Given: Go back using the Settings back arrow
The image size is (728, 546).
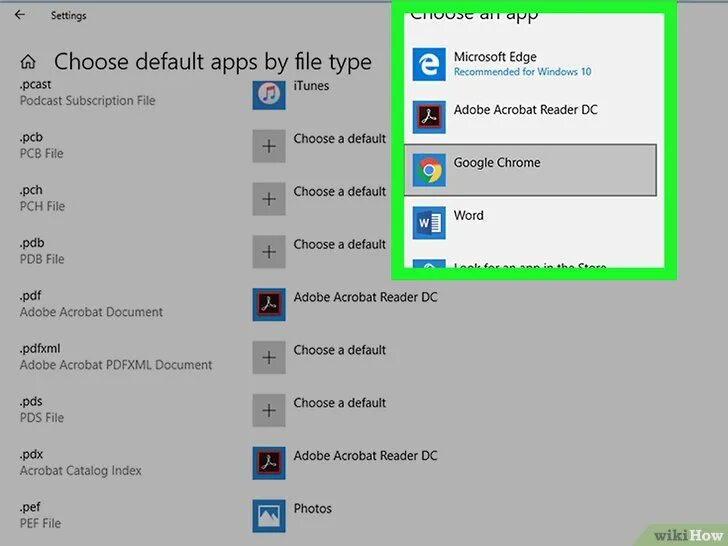Looking at the screenshot, I should pyautogui.click(x=20, y=15).
